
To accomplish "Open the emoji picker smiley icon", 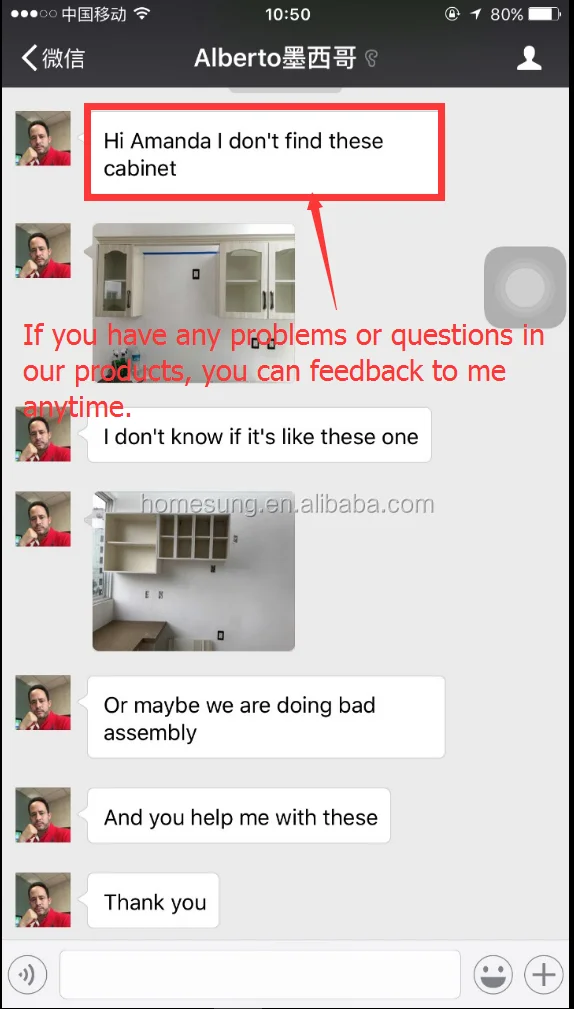I will tap(493, 975).
